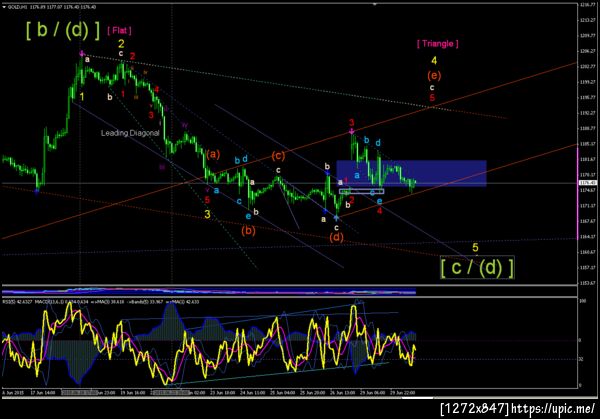The height and width of the screenshot is (419, 600).
Task: Select the small white outlined rectangle
Action: (x=361, y=191)
